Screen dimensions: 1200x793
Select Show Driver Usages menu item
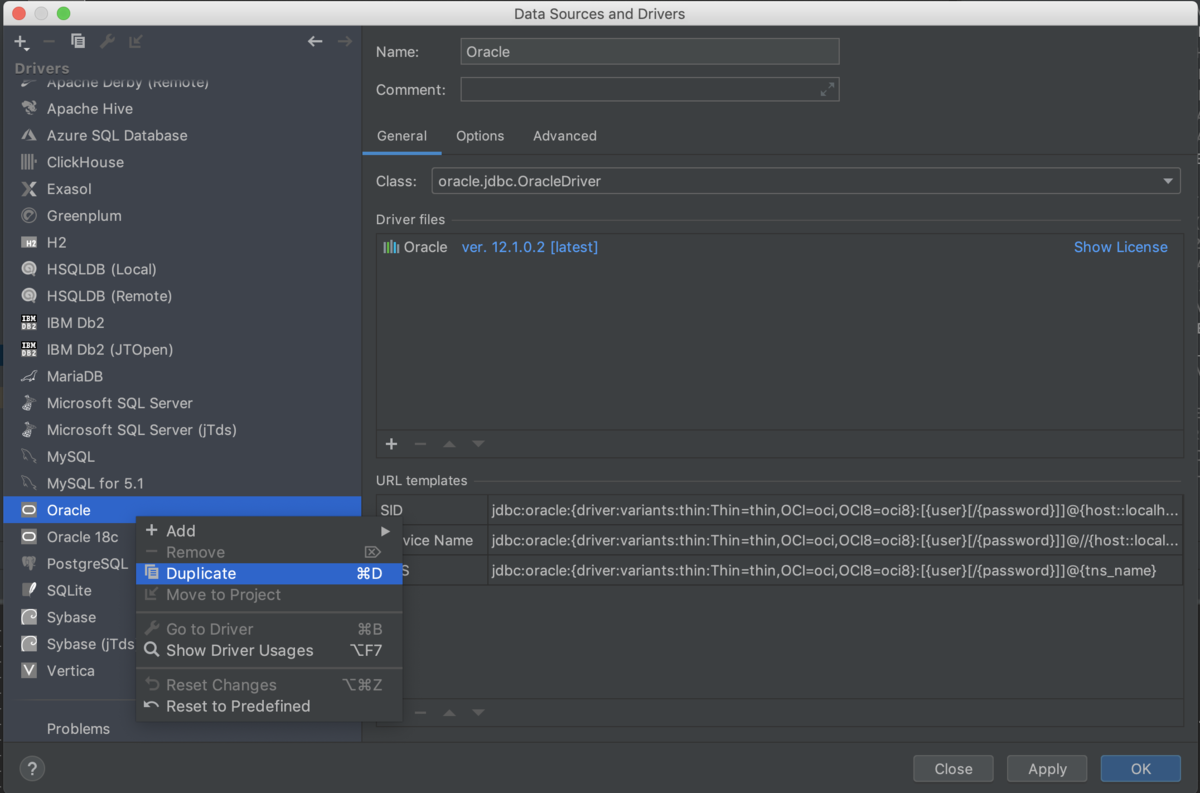click(268, 650)
